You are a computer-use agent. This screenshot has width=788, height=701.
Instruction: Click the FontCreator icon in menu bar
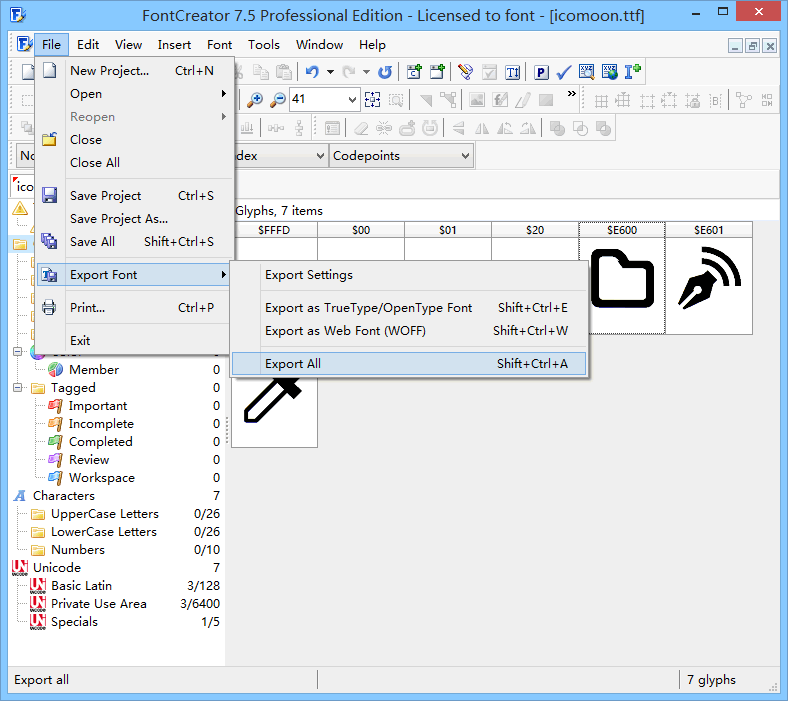(24, 44)
